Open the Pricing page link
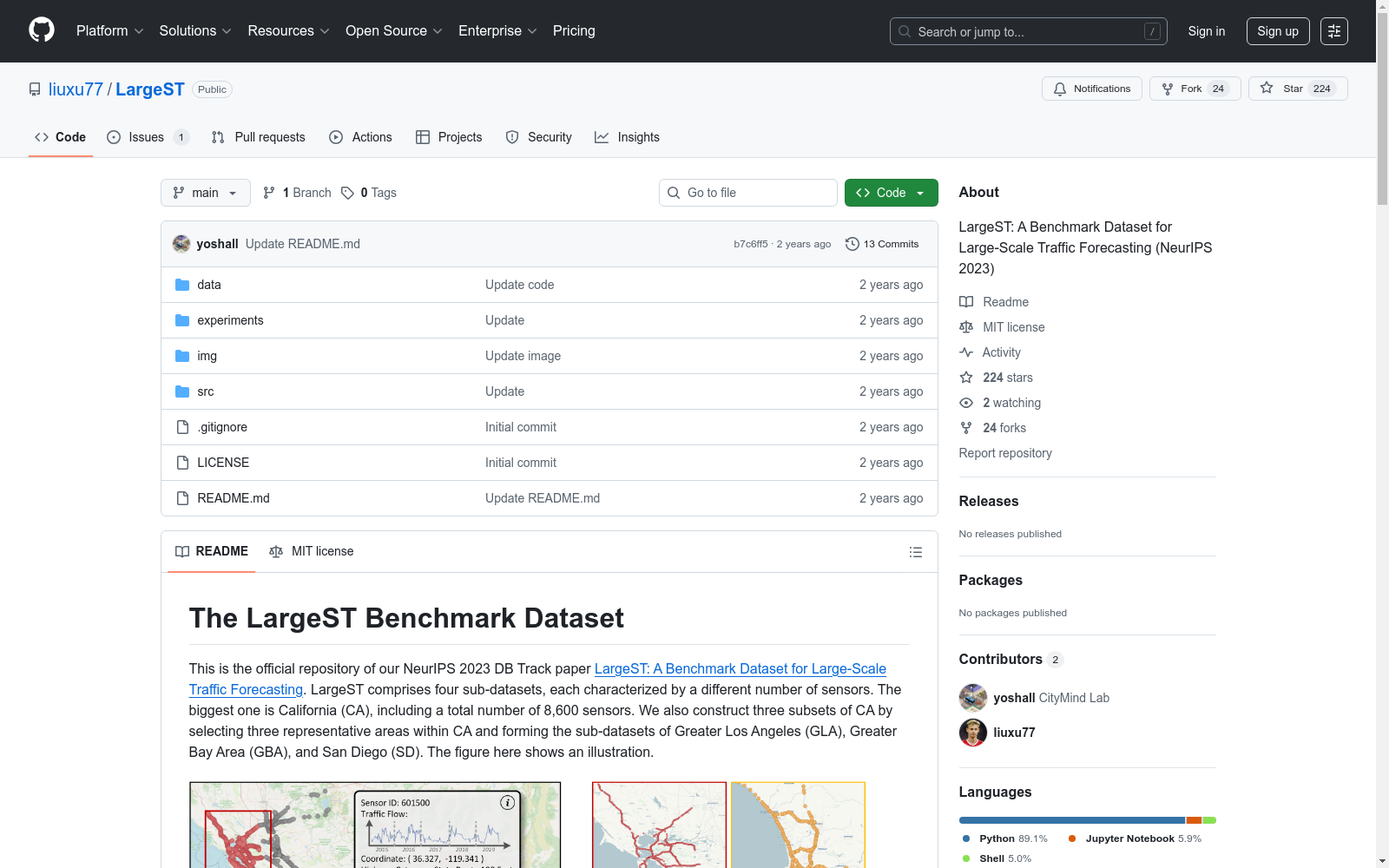Image resolution: width=1389 pixels, height=868 pixels. click(x=574, y=31)
